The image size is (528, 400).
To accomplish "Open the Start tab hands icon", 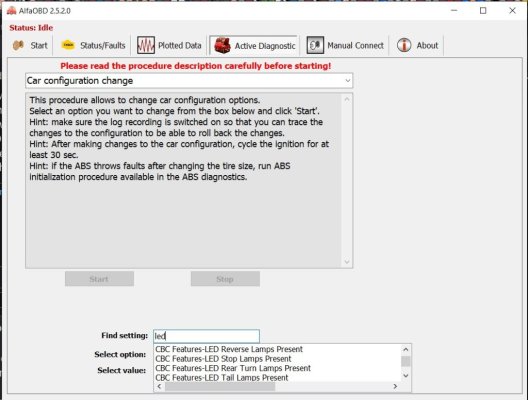I will point(18,45).
